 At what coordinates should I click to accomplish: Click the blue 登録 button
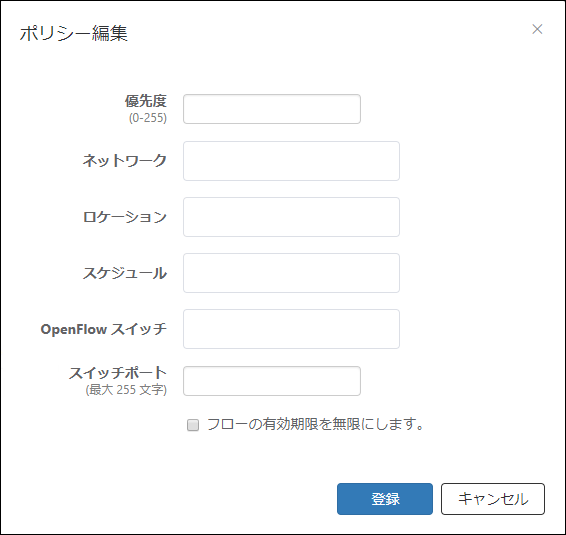tap(385, 499)
